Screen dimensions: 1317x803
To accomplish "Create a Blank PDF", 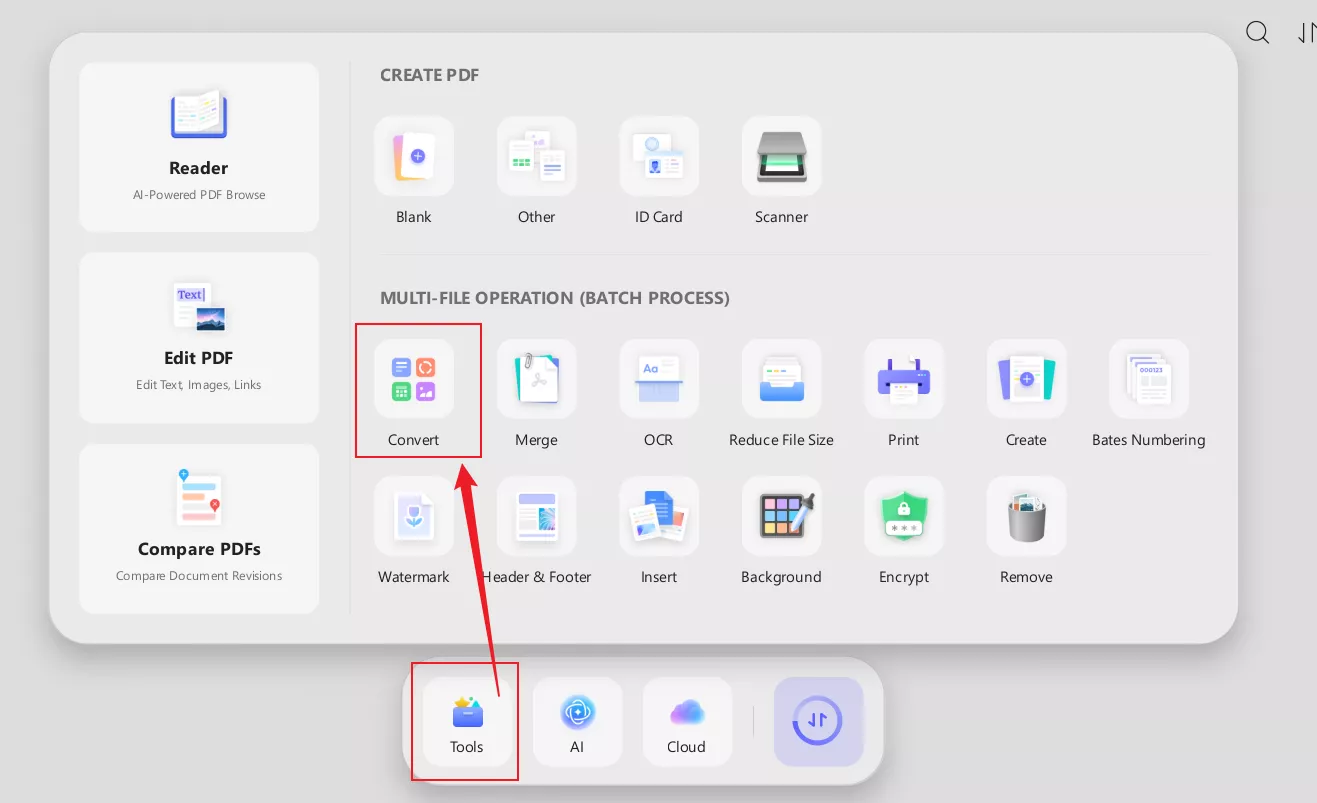I will [414, 156].
